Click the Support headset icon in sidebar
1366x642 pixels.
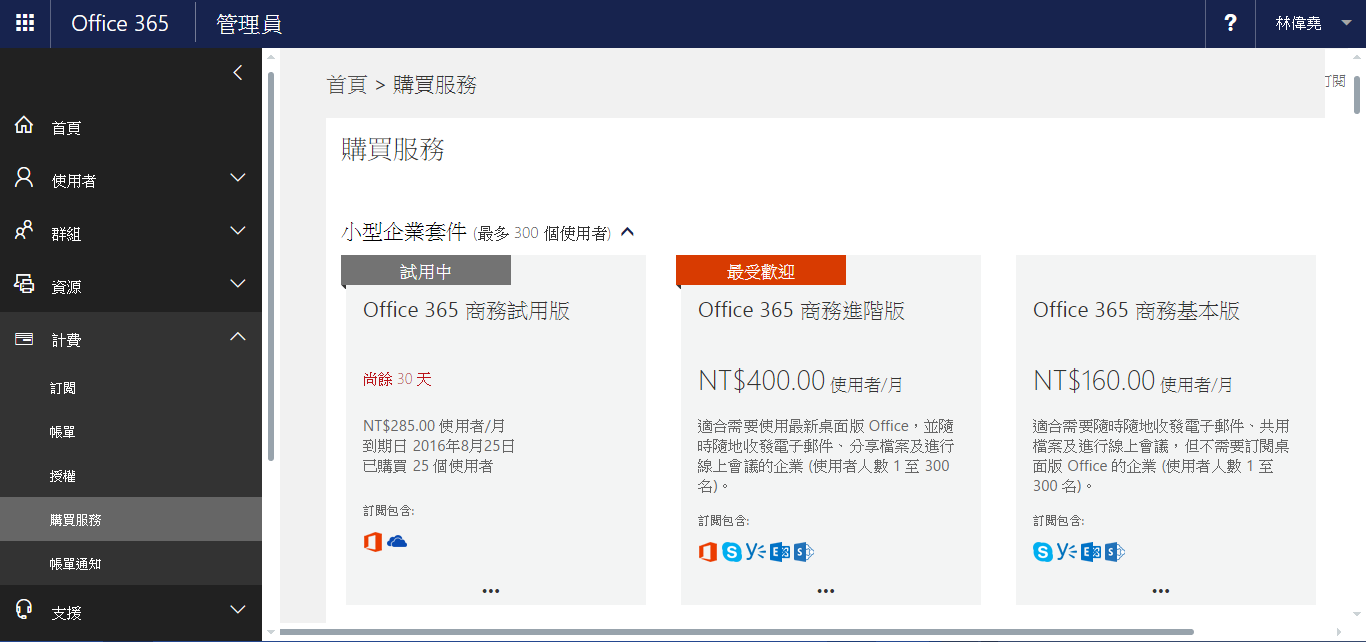[x=25, y=610]
